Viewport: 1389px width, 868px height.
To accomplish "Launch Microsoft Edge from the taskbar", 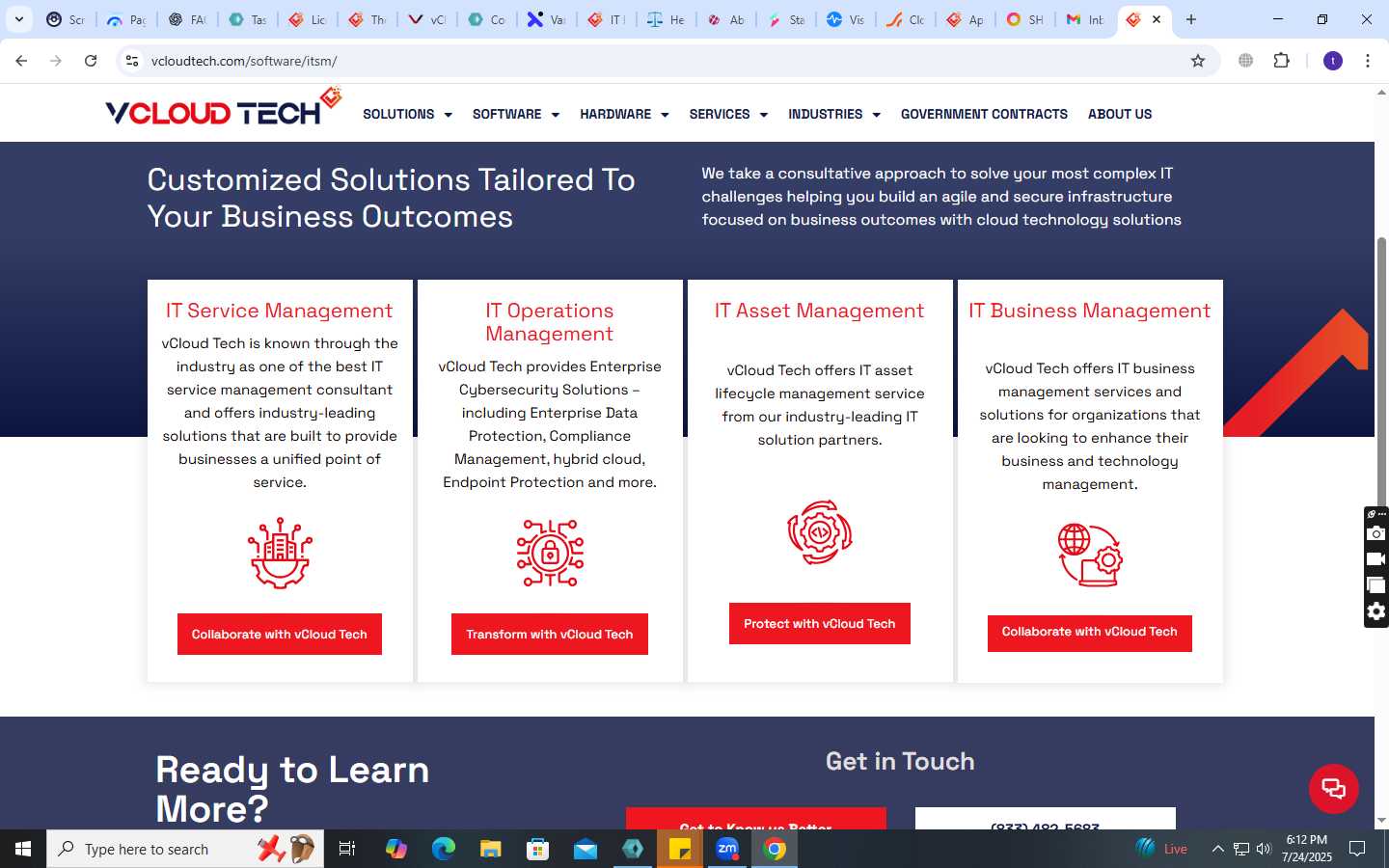I will [x=444, y=849].
